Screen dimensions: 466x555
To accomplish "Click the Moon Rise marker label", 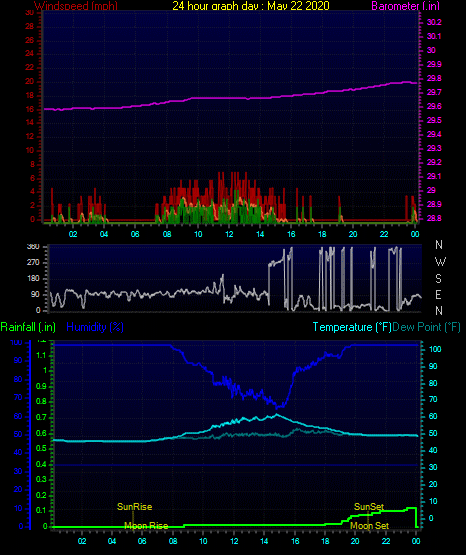I will (x=146, y=526).
